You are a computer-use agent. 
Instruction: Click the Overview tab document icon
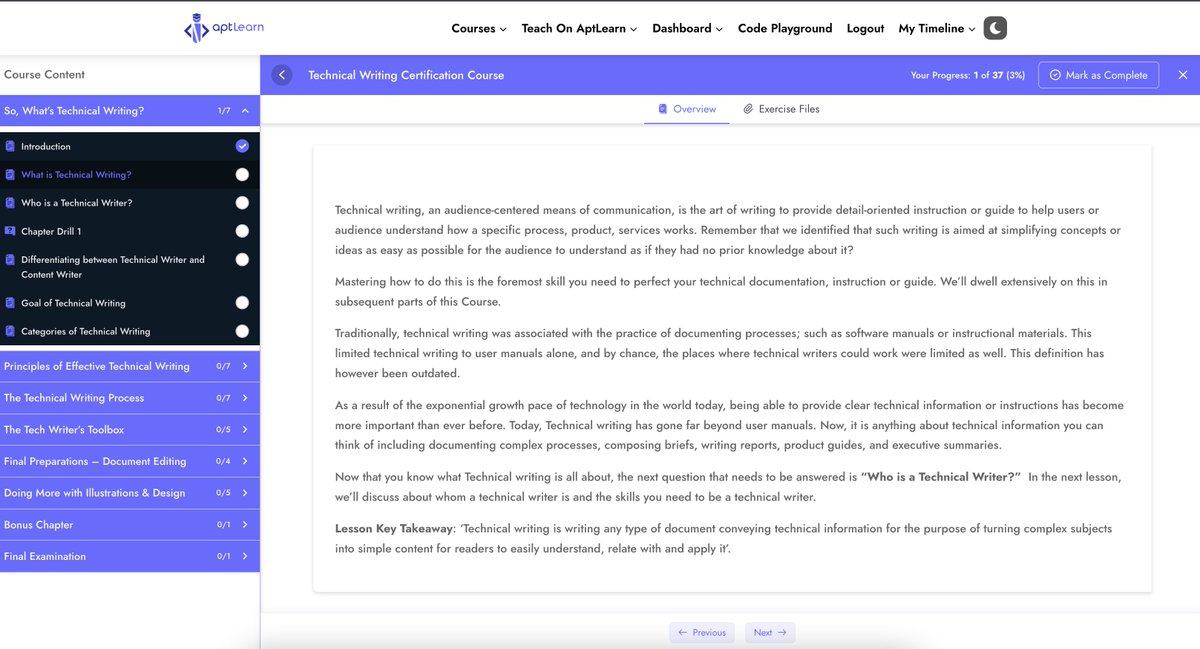(x=662, y=109)
